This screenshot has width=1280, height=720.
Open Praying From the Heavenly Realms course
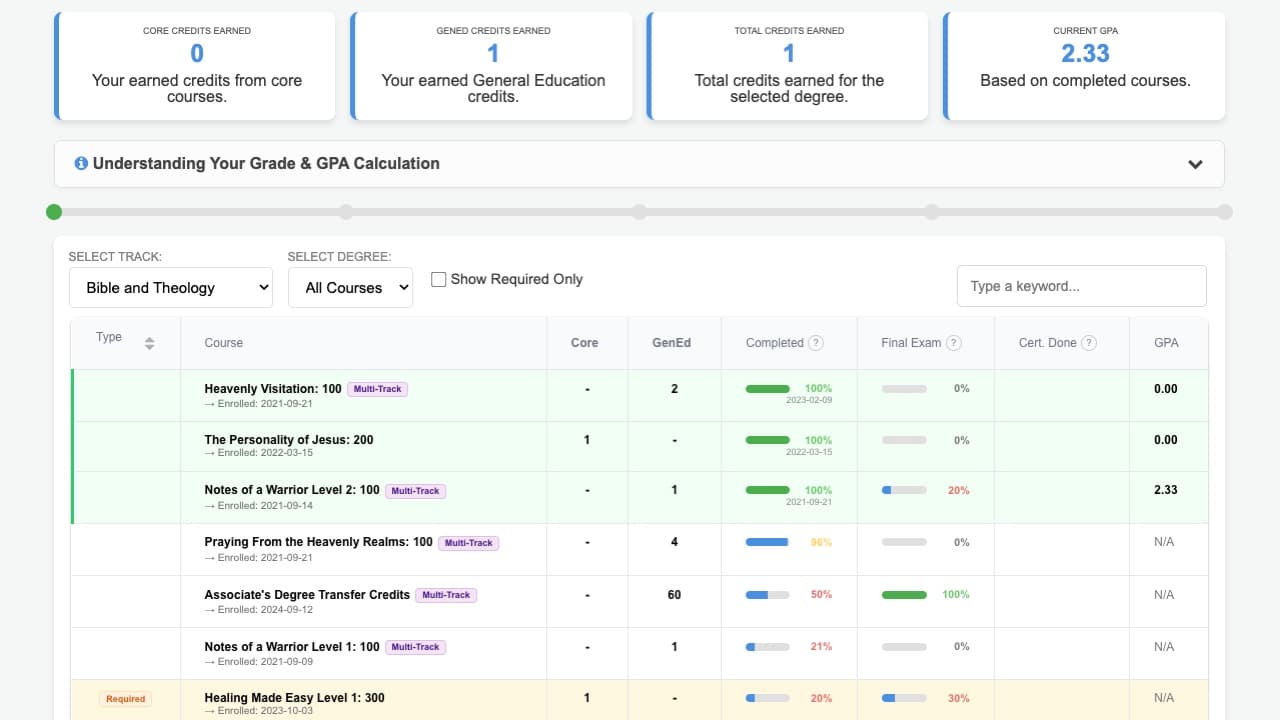(x=318, y=542)
